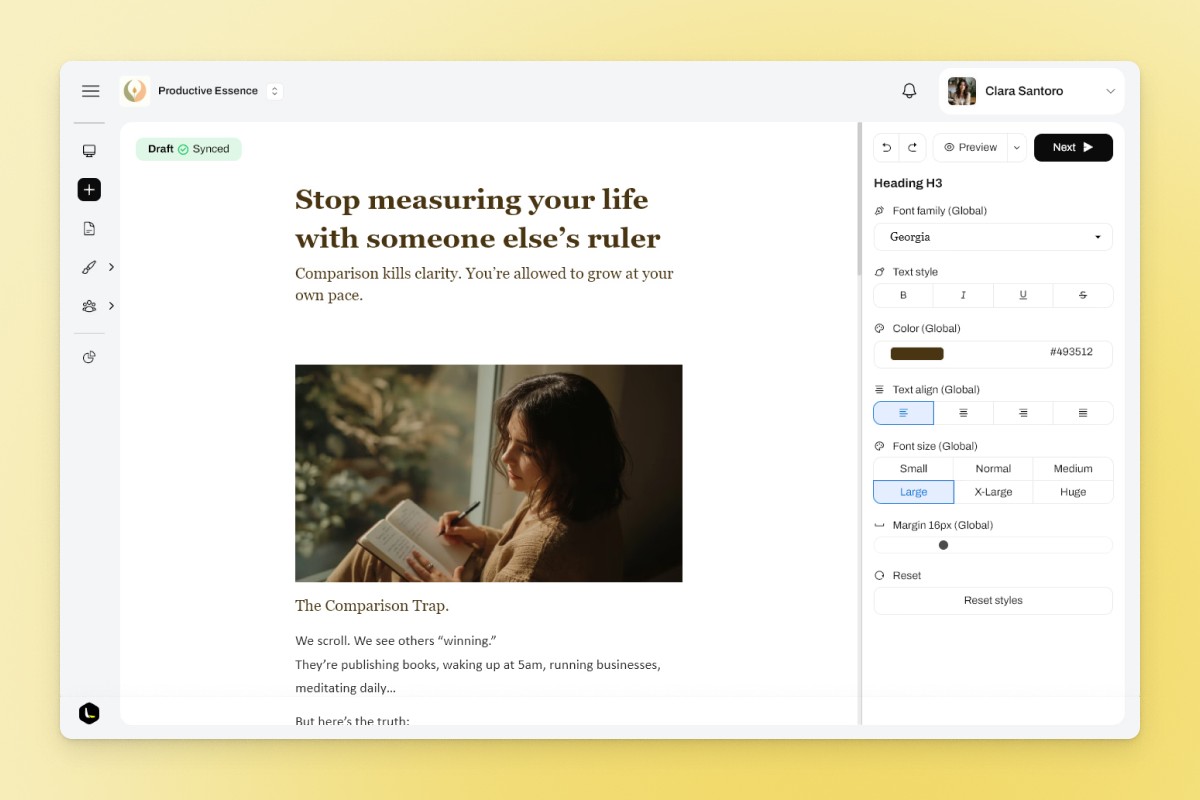Expand the Clara Santoro account menu
1200x800 pixels.
click(1110, 91)
